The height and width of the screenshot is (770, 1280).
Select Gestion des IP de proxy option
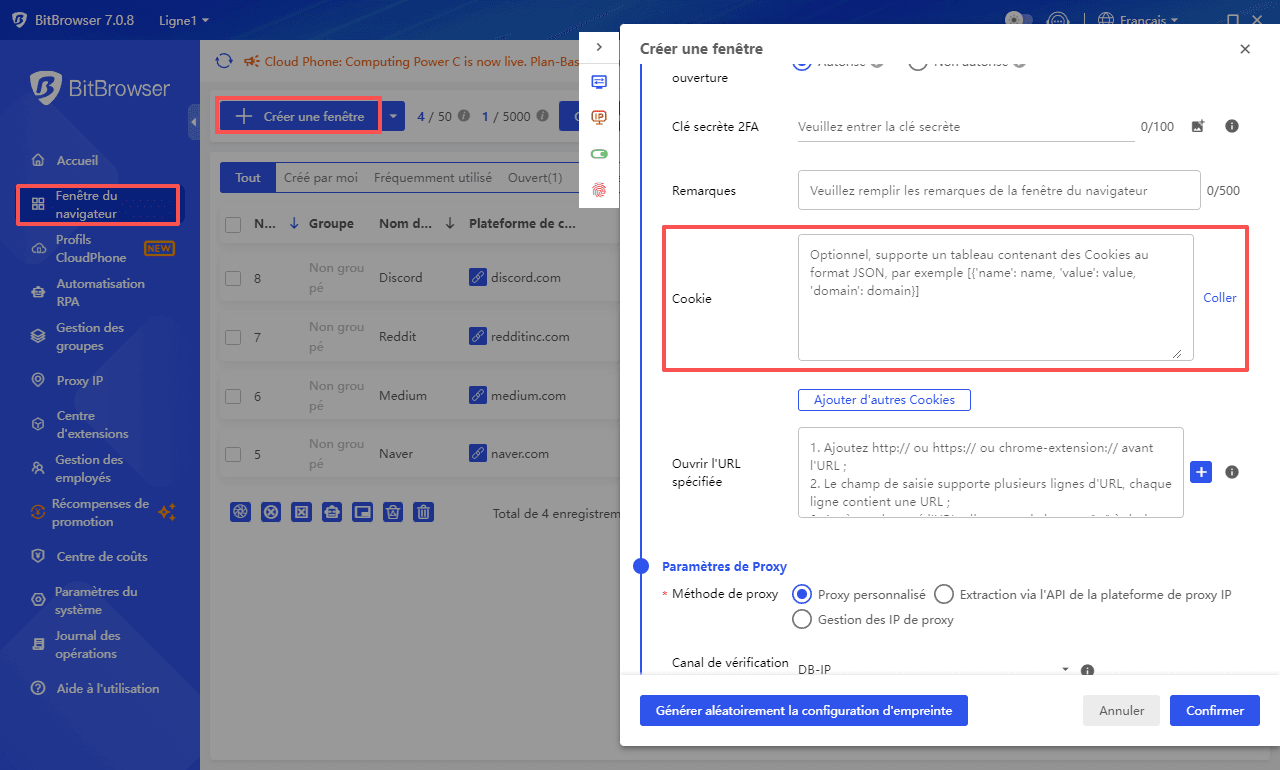801,620
